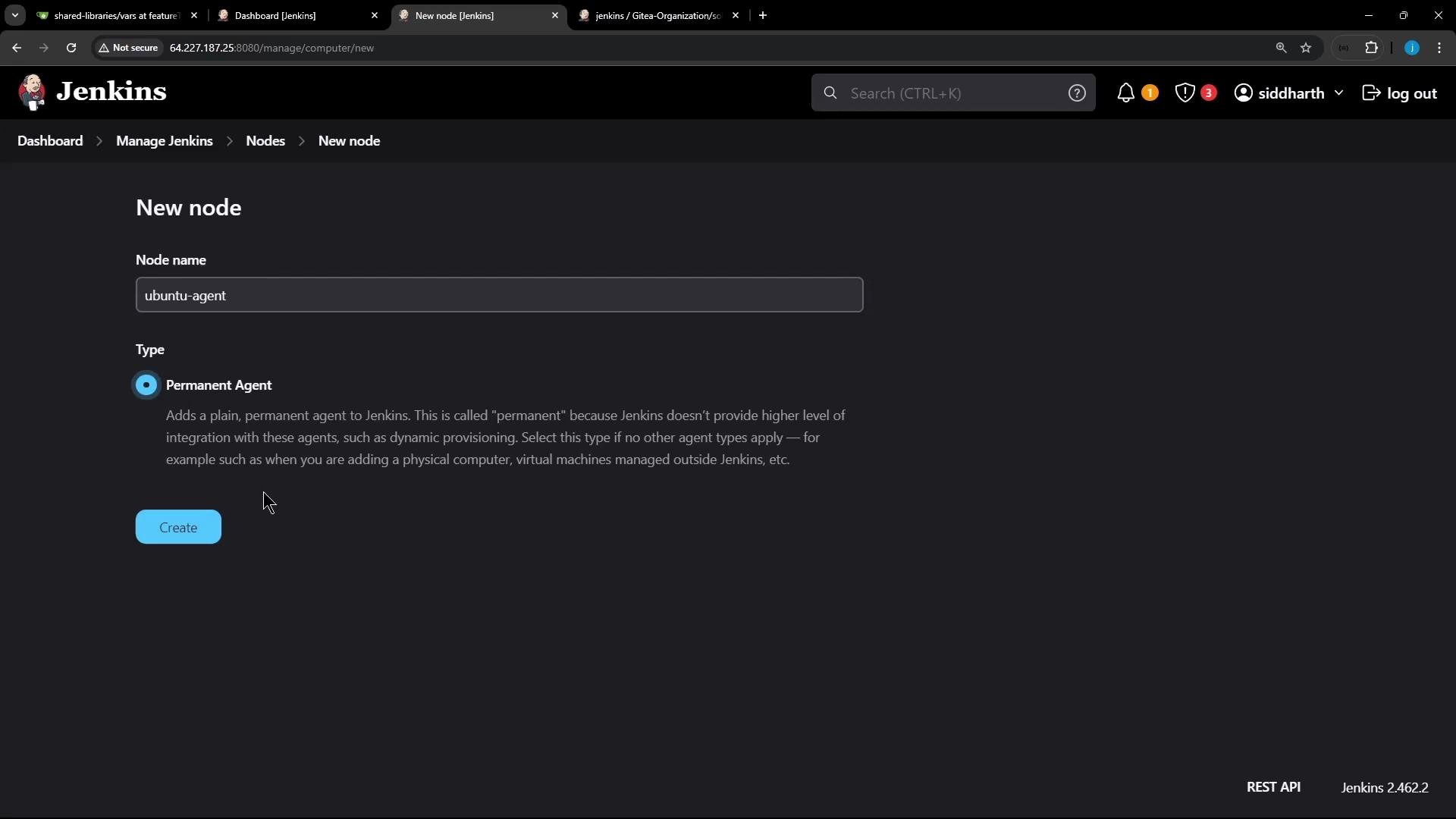Go to Nodes breadcrumb
This screenshot has width=1456, height=819.
click(265, 141)
